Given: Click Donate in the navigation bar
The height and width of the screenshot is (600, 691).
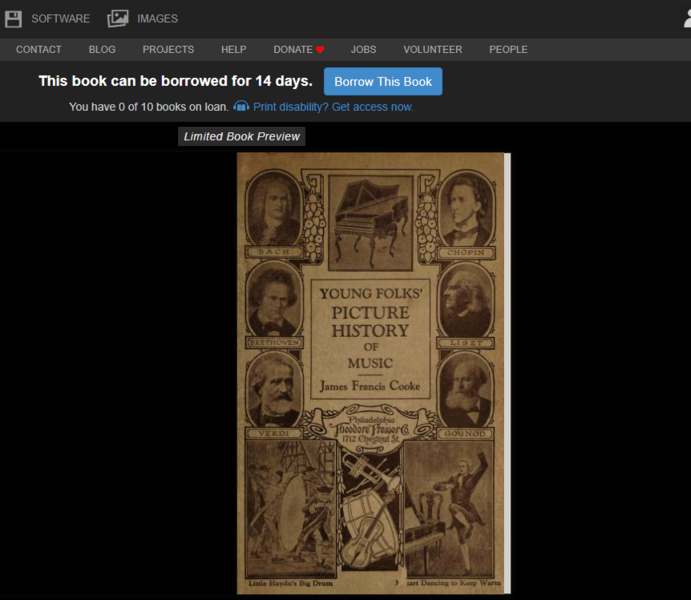Looking at the screenshot, I should coord(293,49).
